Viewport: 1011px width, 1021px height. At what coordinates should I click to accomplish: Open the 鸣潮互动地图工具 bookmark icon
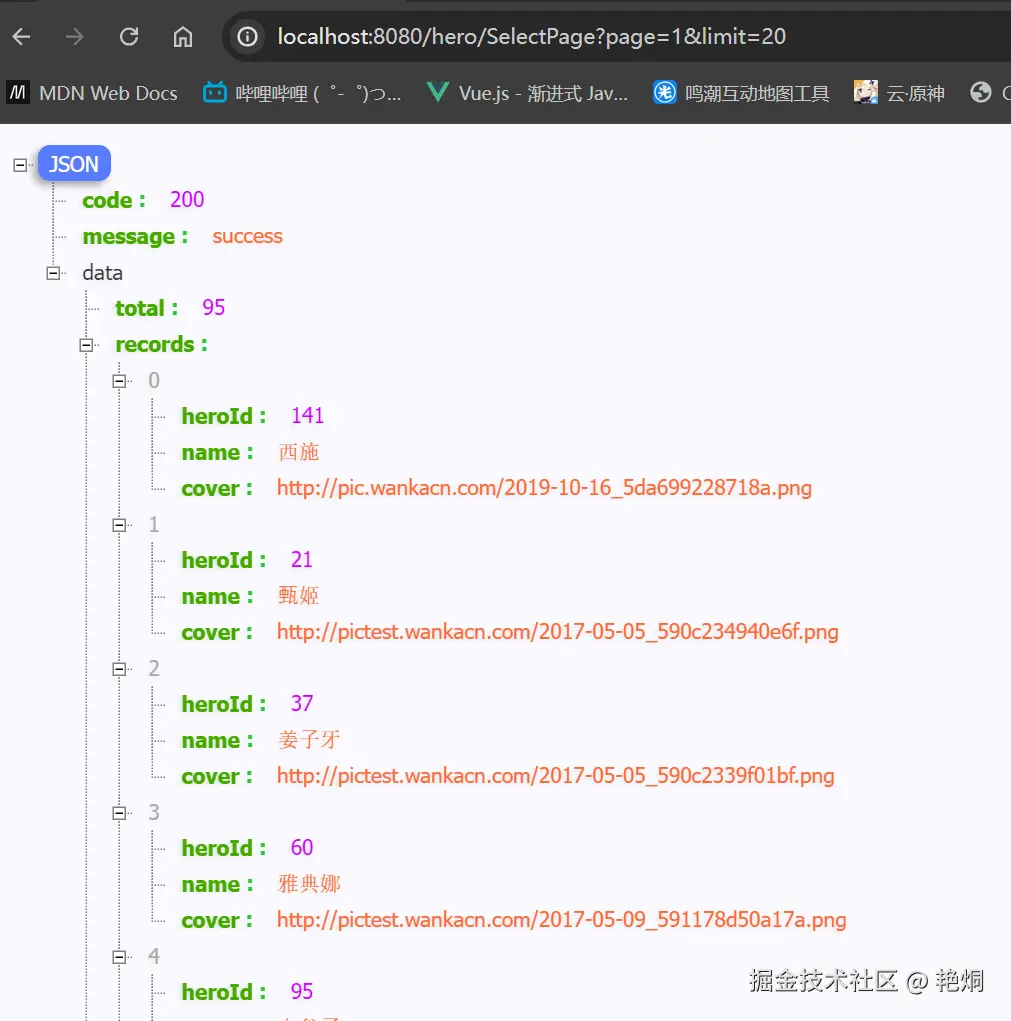click(x=665, y=92)
